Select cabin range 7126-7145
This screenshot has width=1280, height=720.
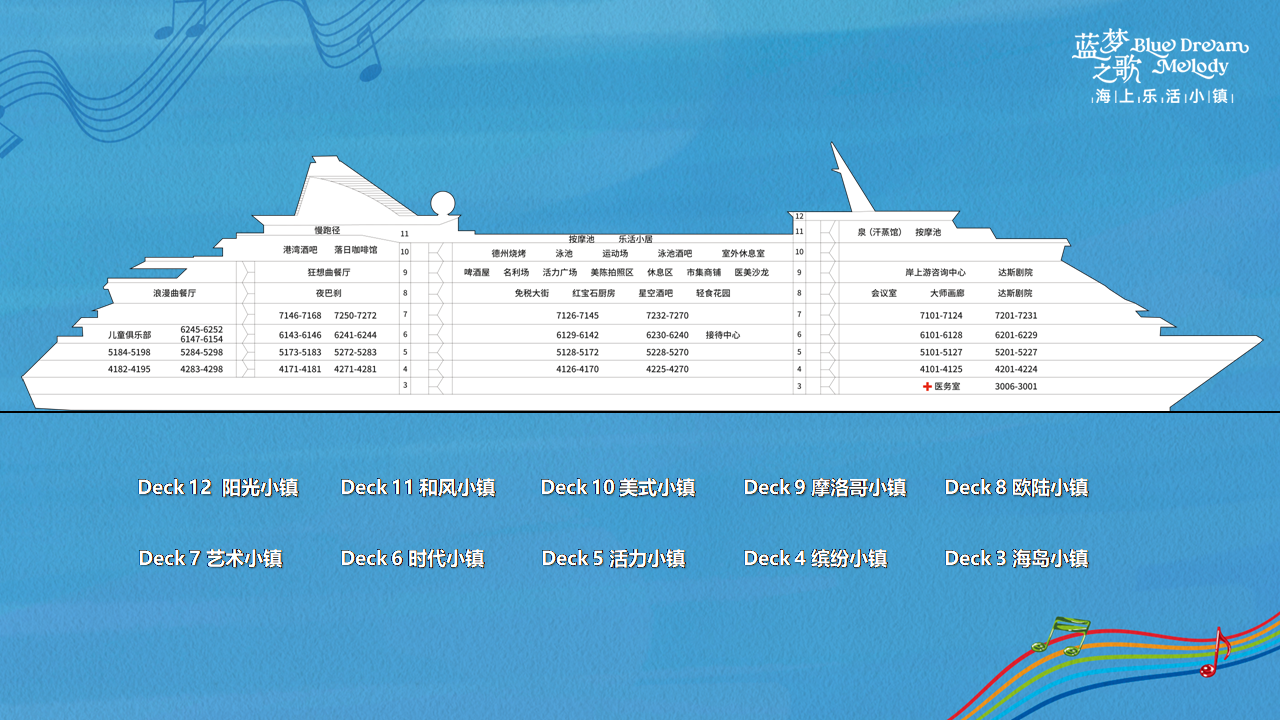(577, 315)
